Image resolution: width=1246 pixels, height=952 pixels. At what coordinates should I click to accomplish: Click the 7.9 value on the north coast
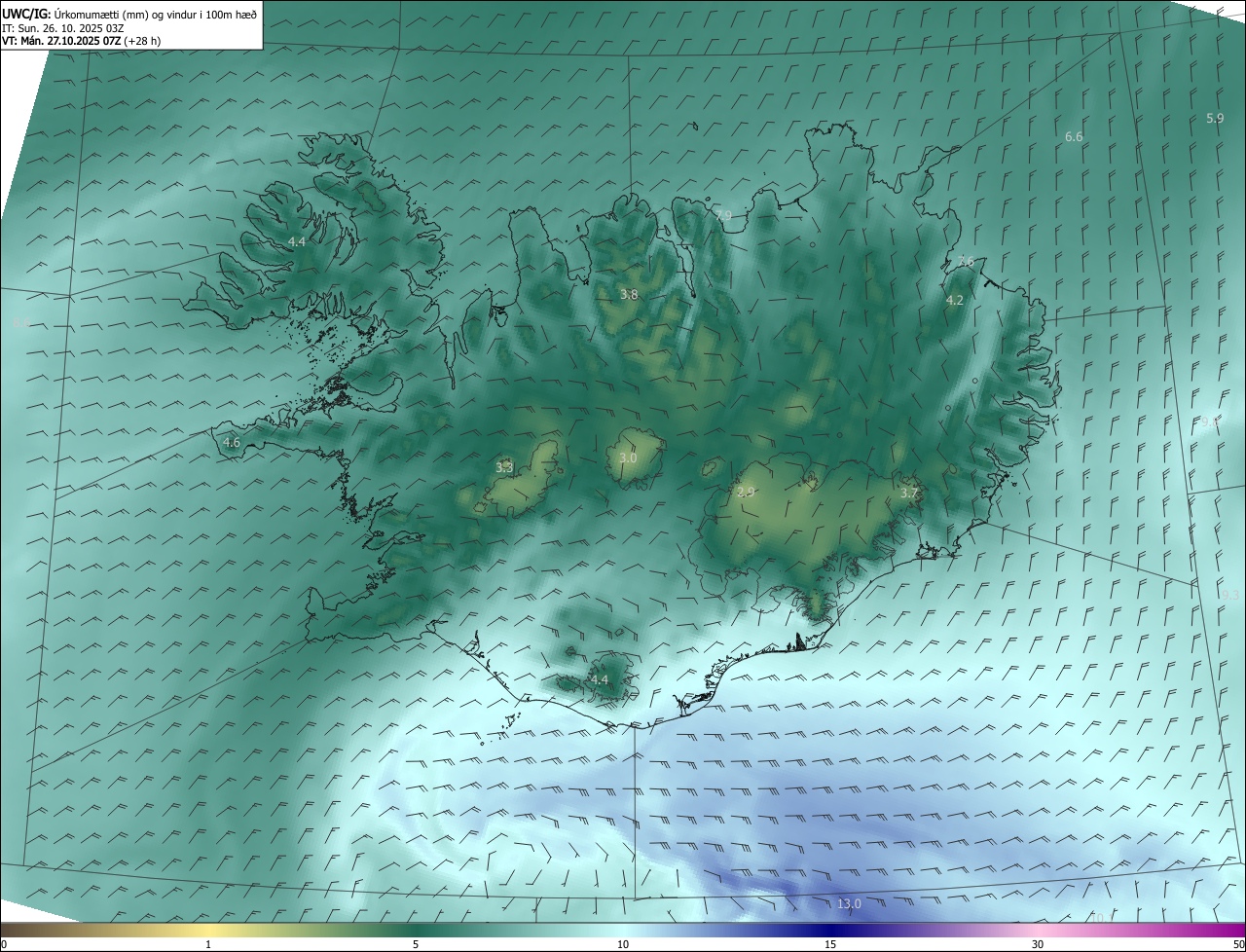point(722,215)
